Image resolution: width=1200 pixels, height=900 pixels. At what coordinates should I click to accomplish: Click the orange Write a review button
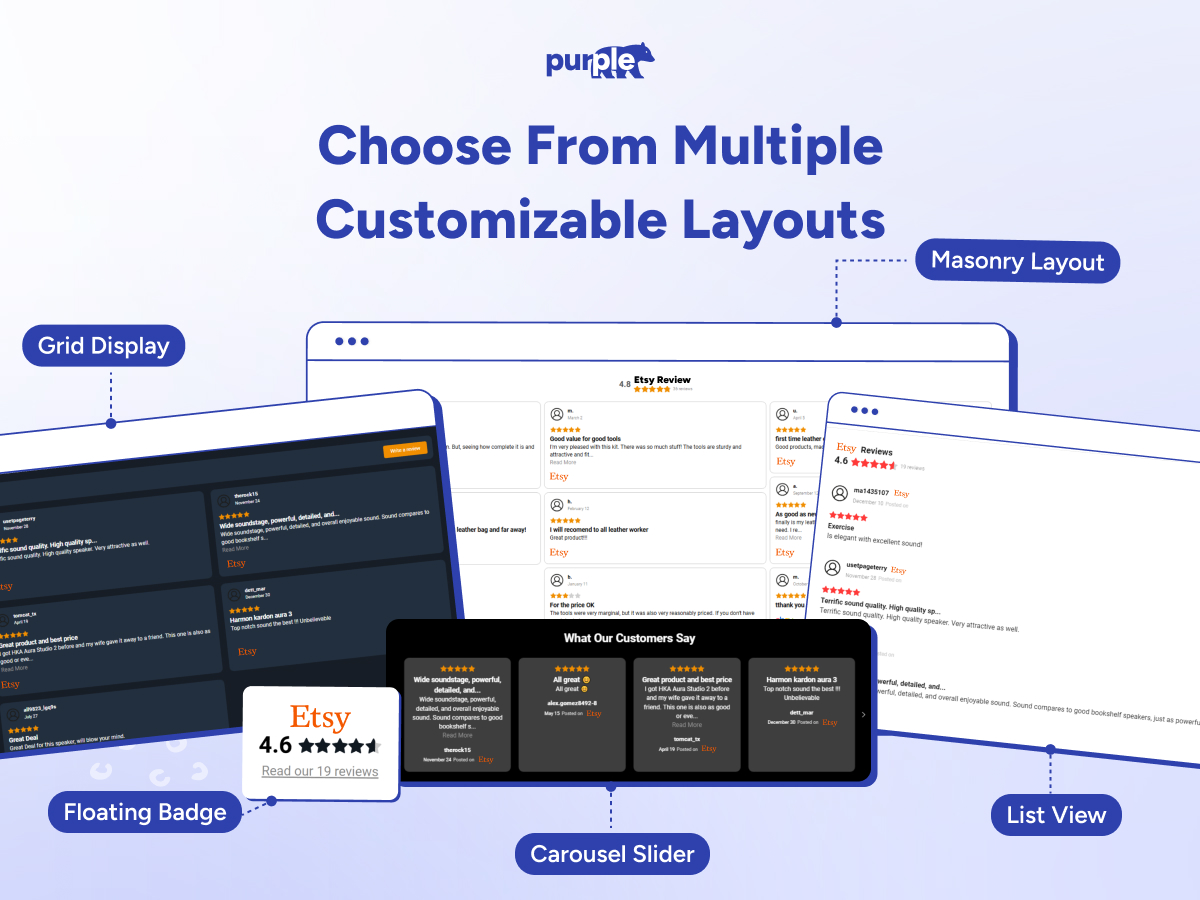coord(406,450)
